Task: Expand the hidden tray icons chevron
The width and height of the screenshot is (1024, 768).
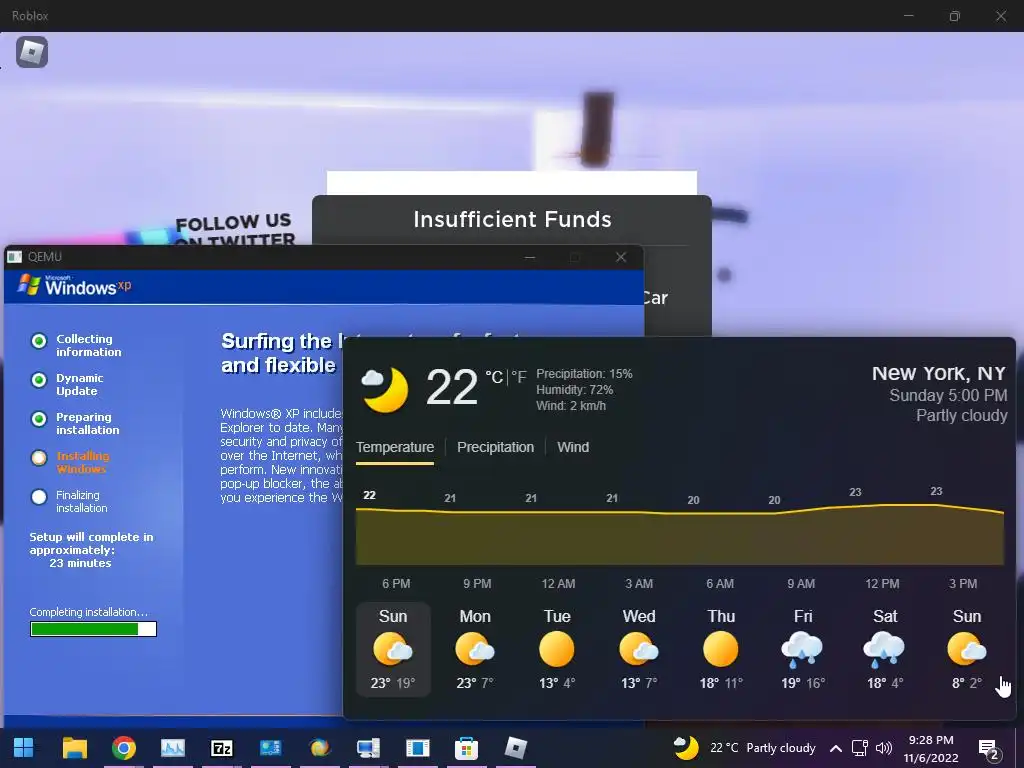Action: point(836,748)
